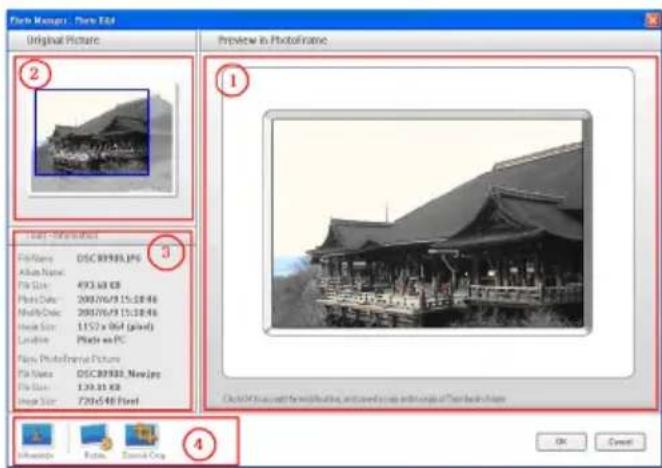Viewport: 662px width, 468px height.
Task: Click the large temple preview image
Action: click(428, 222)
